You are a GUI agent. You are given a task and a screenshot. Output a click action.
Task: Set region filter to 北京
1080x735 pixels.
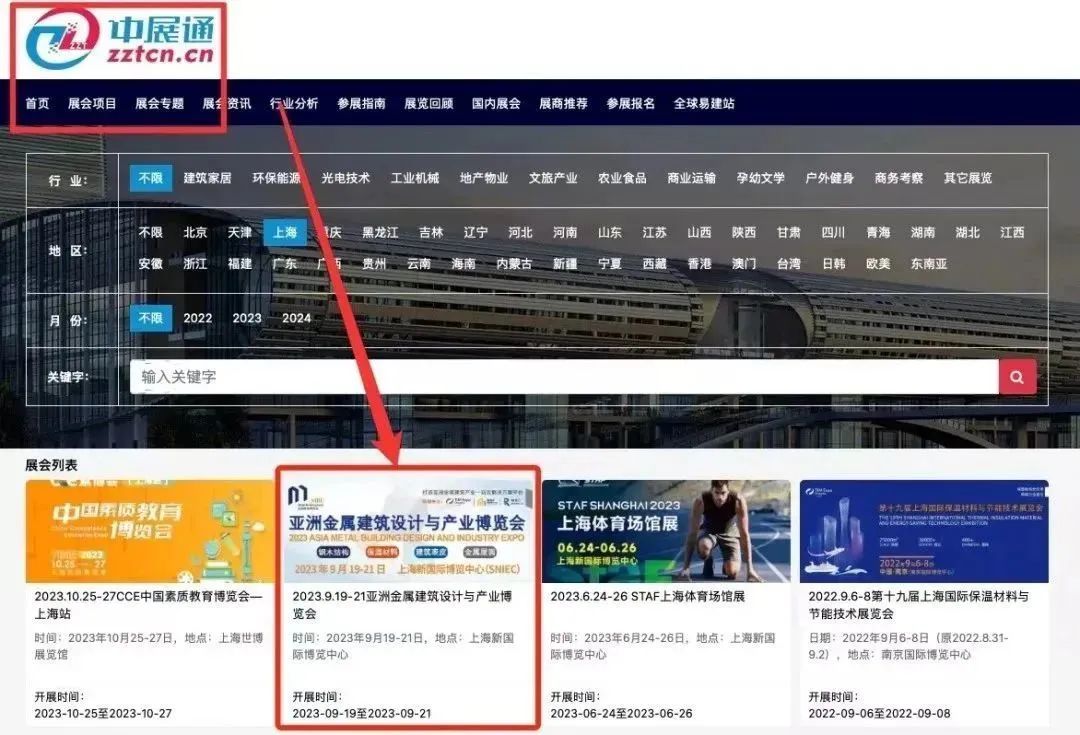(x=196, y=232)
